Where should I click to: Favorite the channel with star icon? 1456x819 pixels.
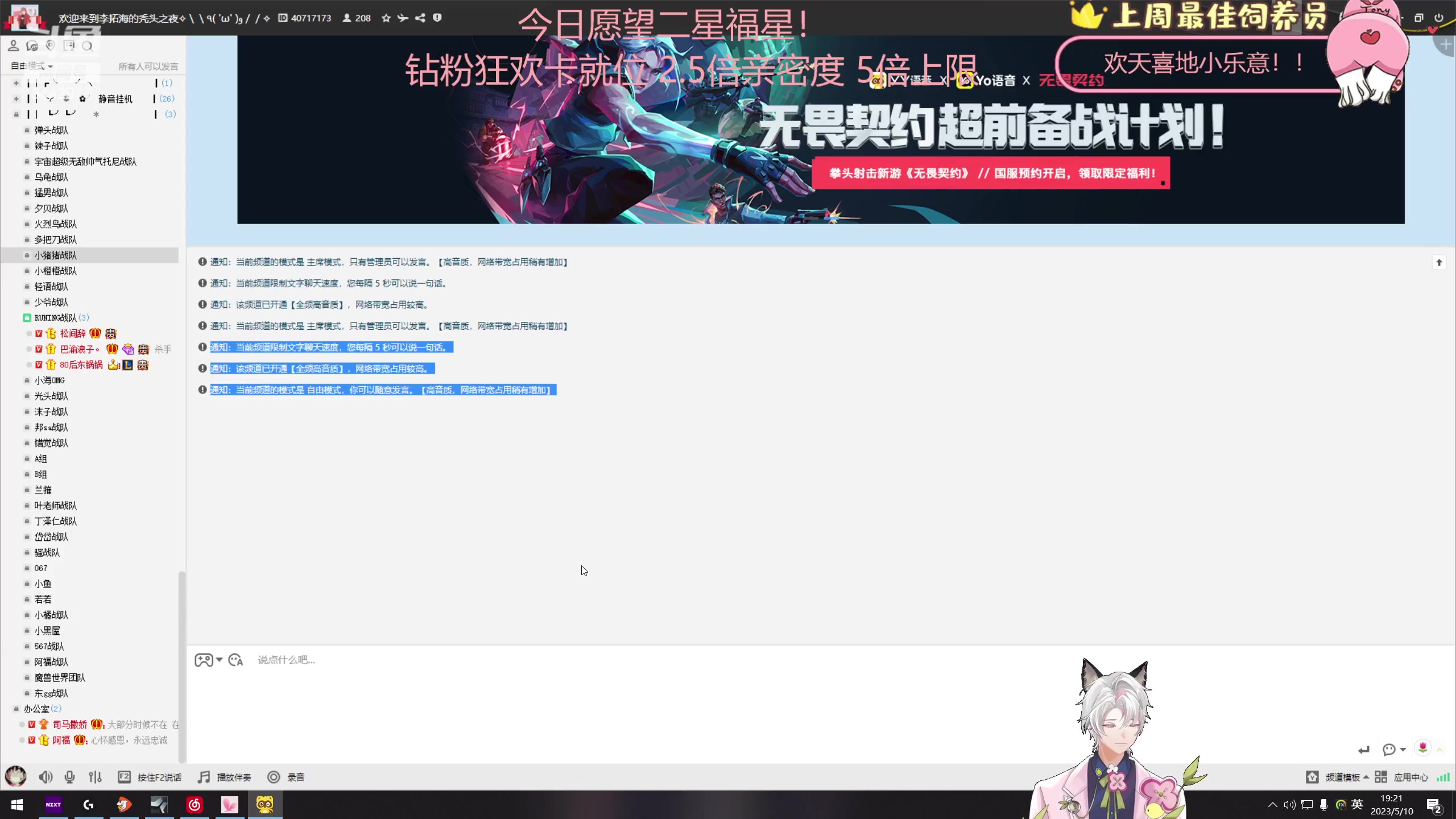[386, 18]
